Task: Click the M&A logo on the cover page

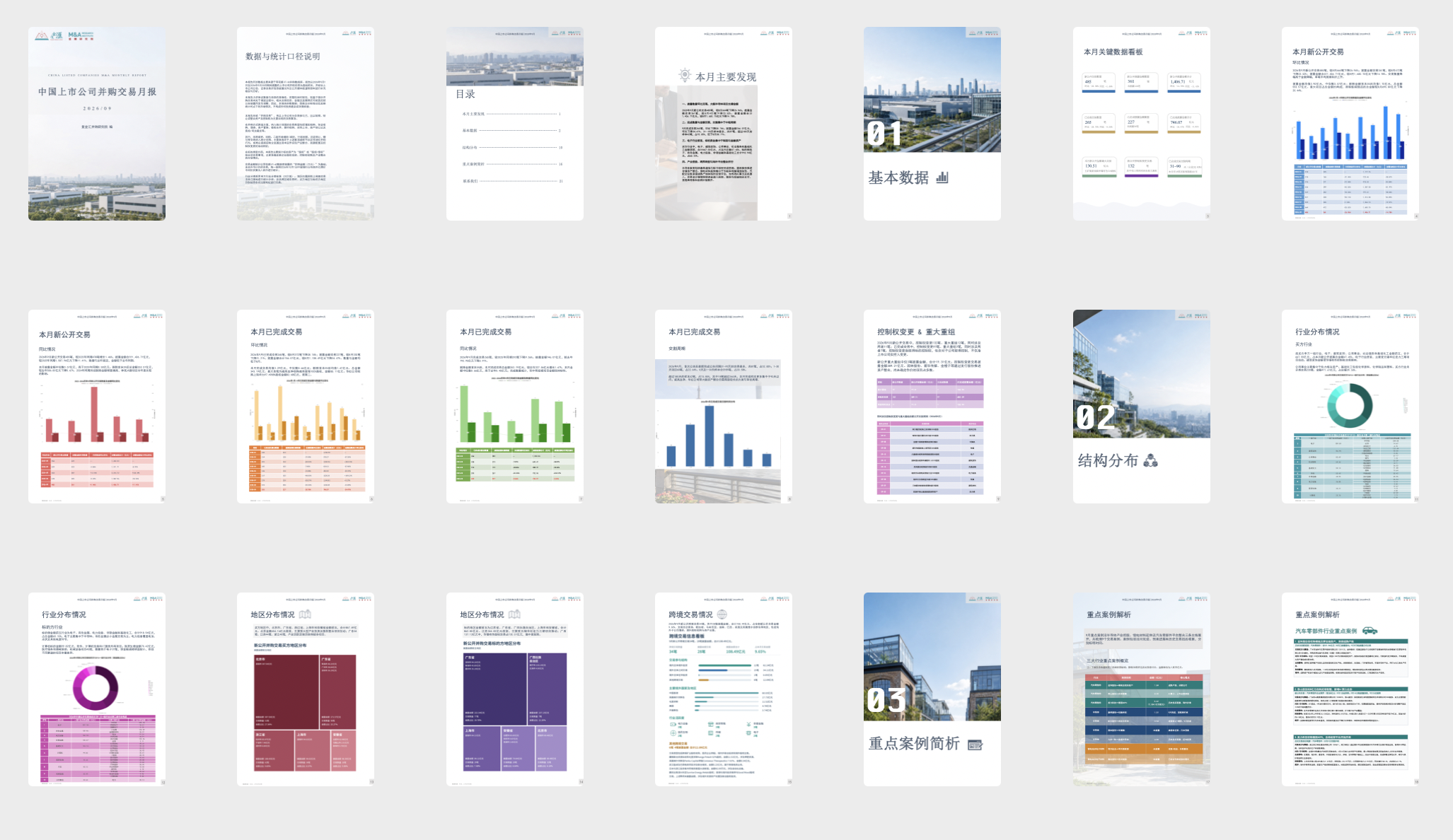Action: tap(81, 35)
